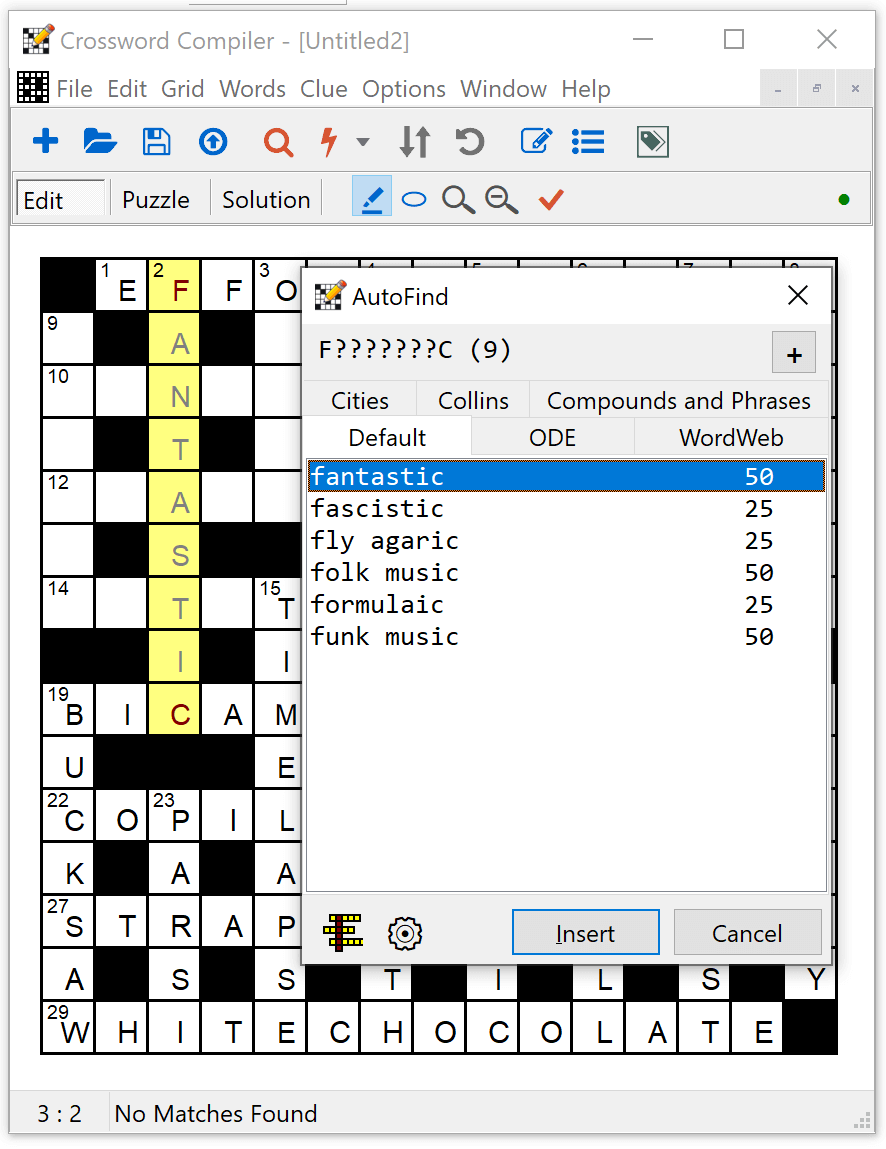
Task: Switch to the ODE dictionary tab
Action: coord(551,437)
